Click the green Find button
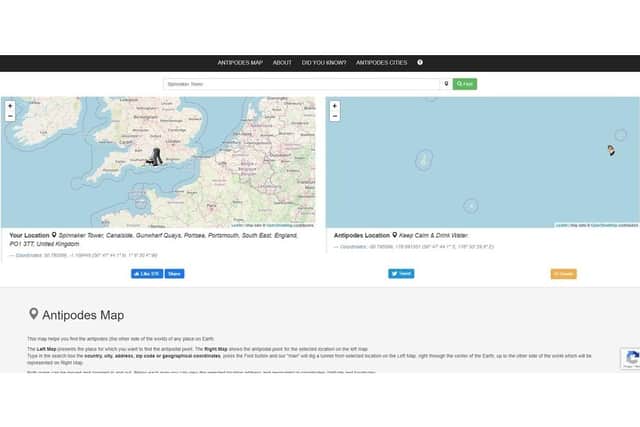The width and height of the screenshot is (640, 427). click(464, 84)
